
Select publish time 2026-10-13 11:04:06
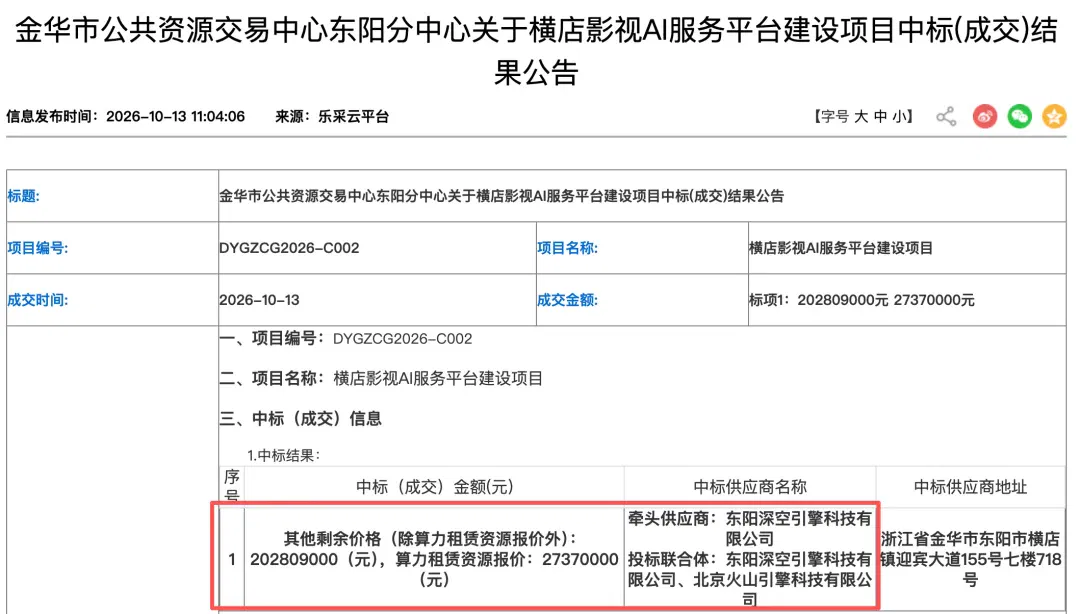click(175, 116)
